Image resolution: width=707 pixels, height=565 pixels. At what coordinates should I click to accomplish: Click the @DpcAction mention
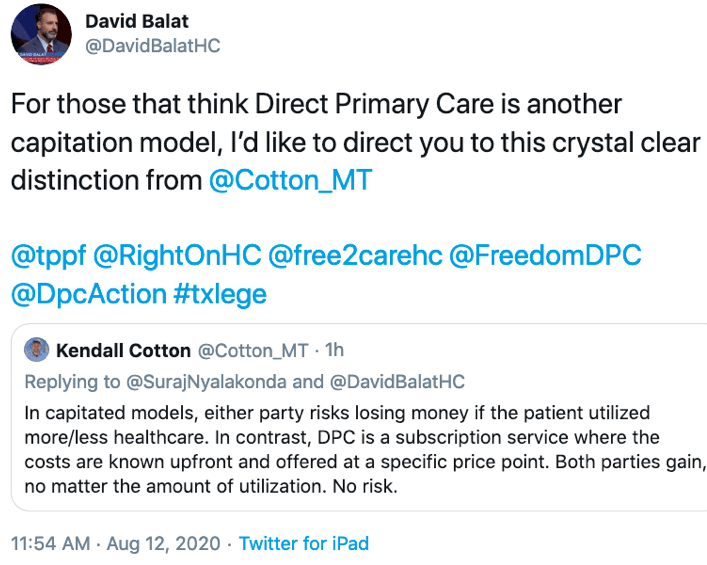(x=89, y=294)
